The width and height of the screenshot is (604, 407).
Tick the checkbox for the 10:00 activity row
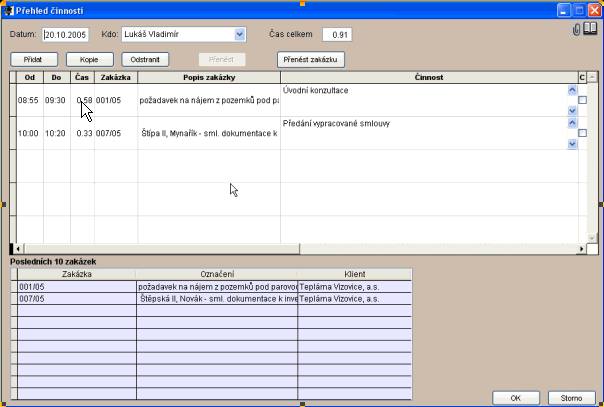[582, 133]
